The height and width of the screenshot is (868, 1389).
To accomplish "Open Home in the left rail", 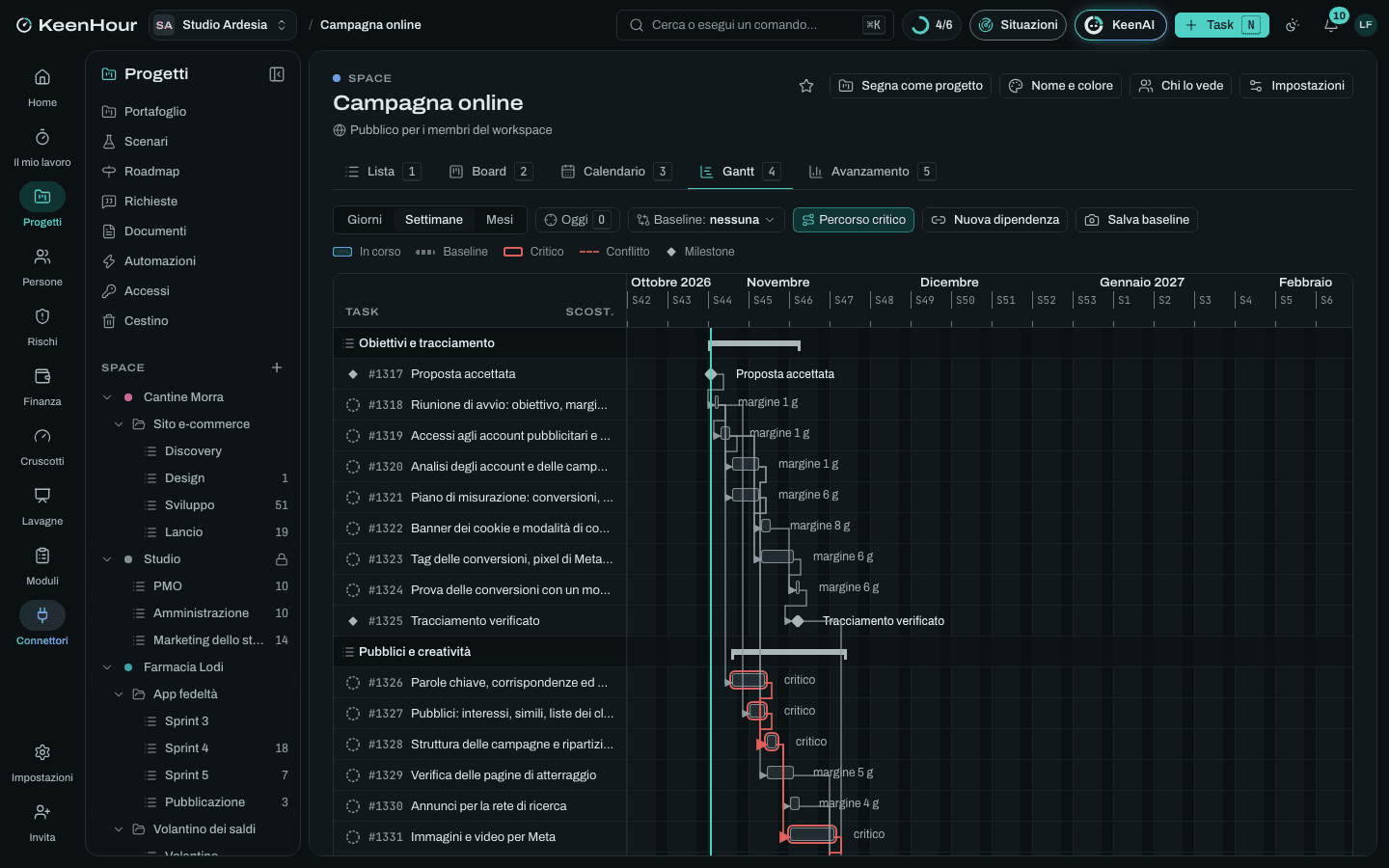I will [42, 87].
